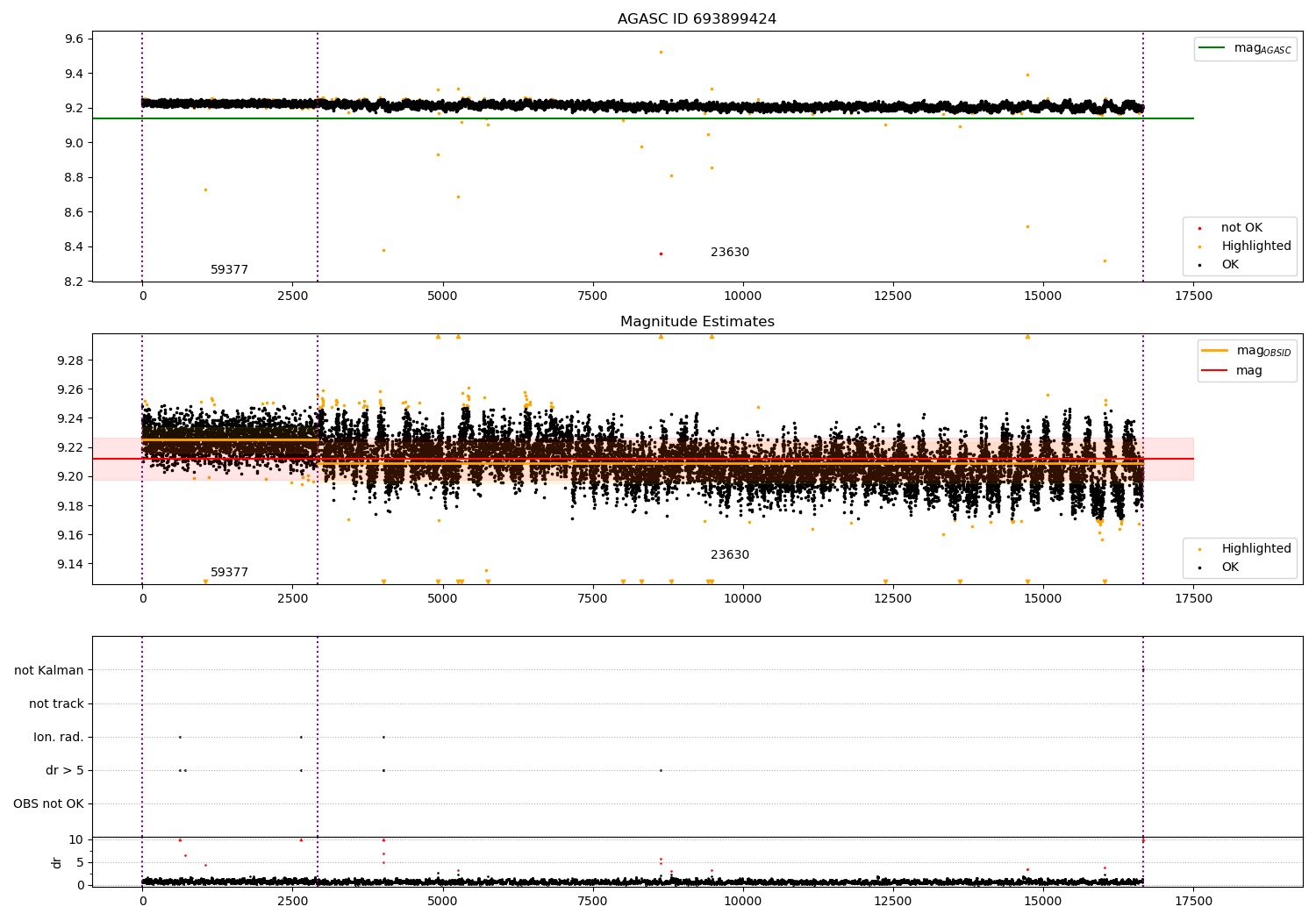1316x921 pixels.
Task: Click the '8.2' y-axis tick label
Action: [x=75, y=282]
